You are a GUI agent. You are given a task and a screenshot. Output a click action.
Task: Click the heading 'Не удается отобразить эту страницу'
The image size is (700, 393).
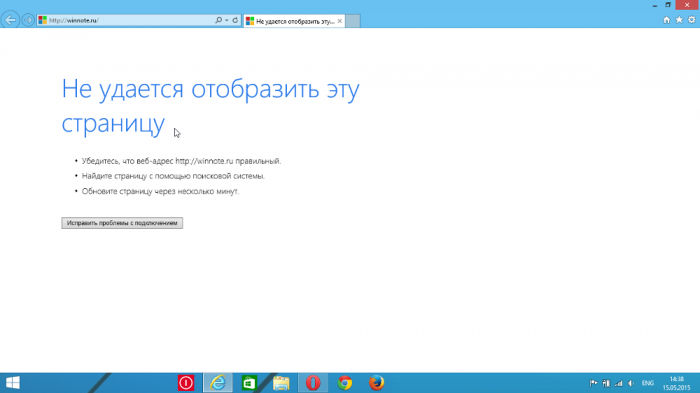point(210,106)
